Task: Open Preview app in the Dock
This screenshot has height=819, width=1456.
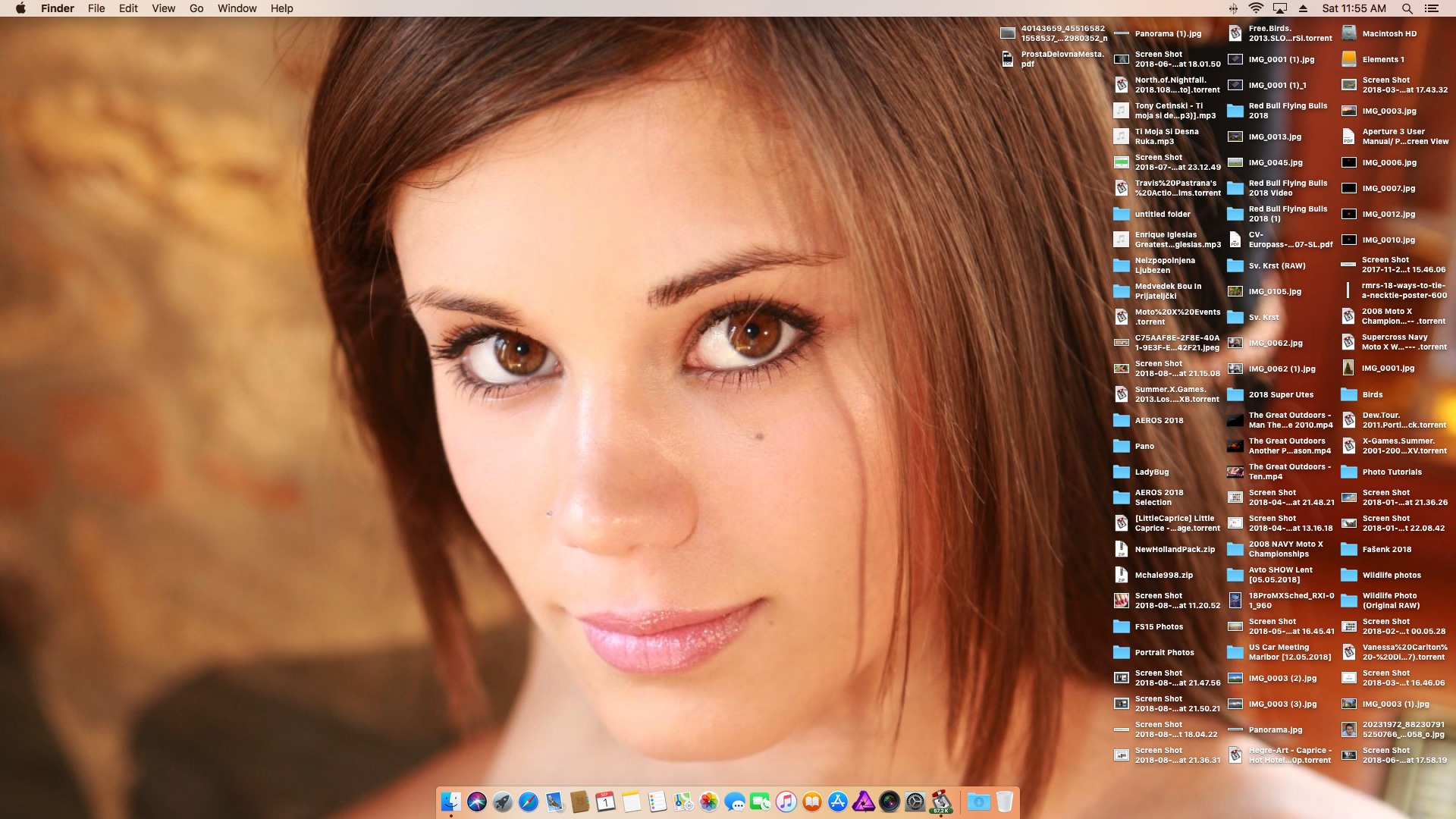Action: click(554, 802)
